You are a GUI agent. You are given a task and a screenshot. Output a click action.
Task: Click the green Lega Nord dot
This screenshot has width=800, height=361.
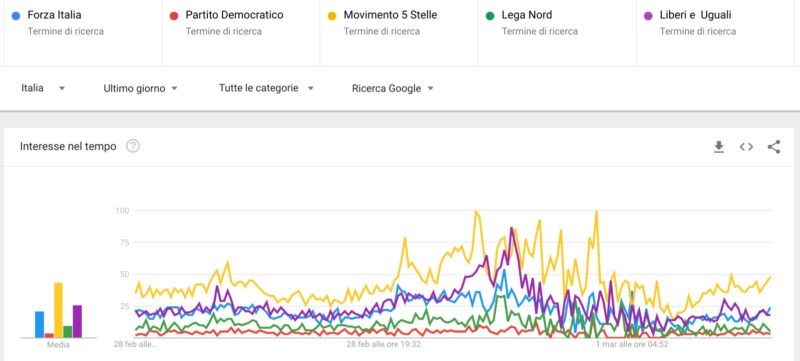click(x=490, y=16)
